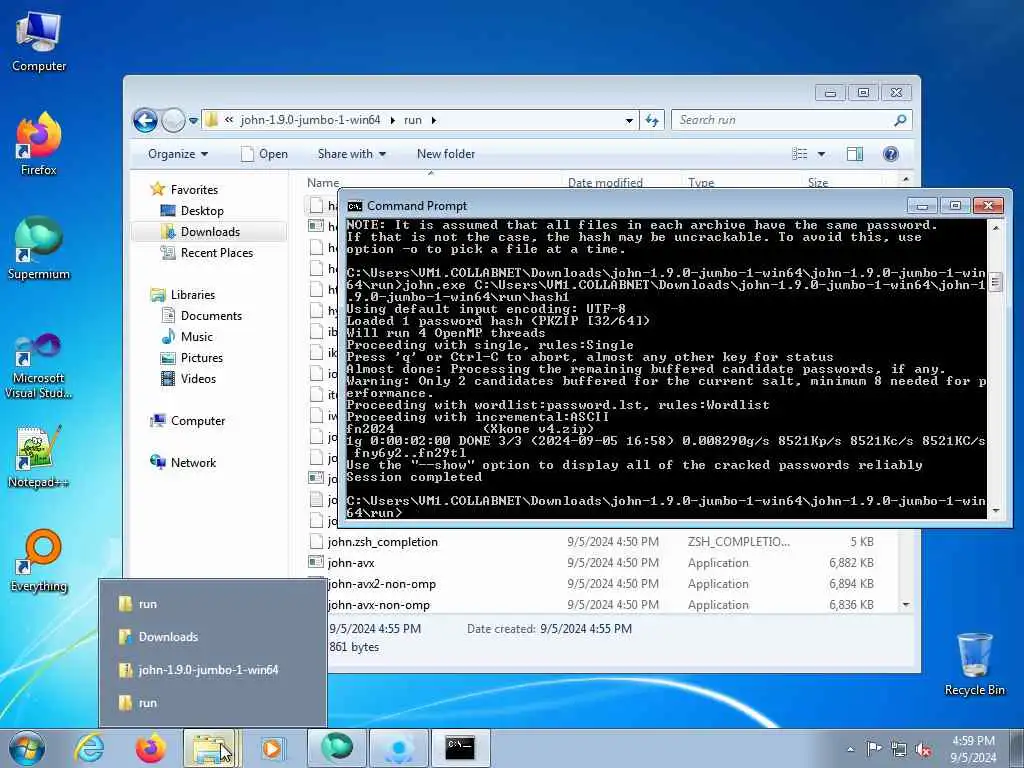1024x768 pixels.
Task: Click the taskbar clock showing 4:59 PM
Action: pyautogui.click(x=973, y=750)
